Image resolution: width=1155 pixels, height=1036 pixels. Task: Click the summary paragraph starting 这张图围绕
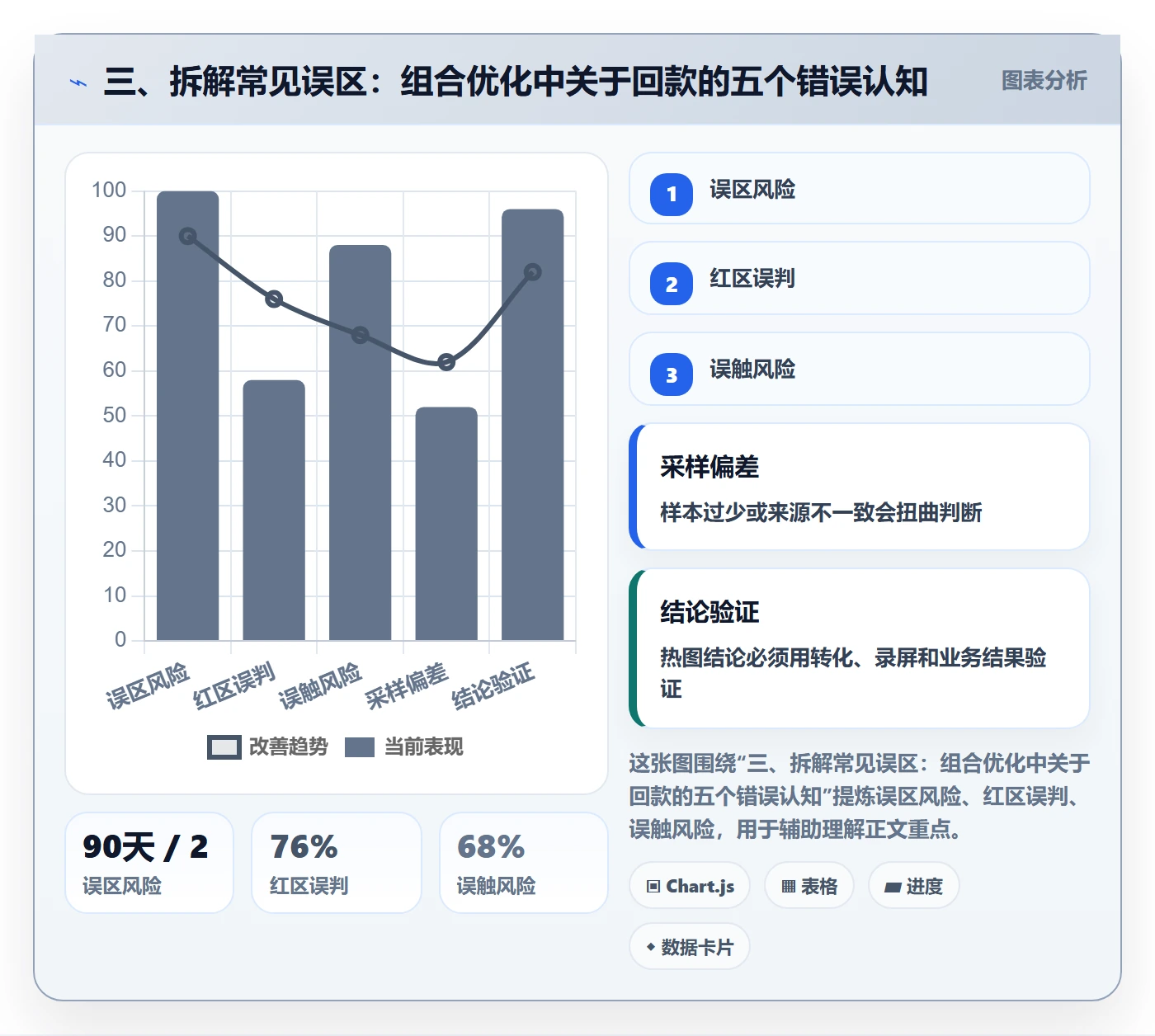[859, 796]
